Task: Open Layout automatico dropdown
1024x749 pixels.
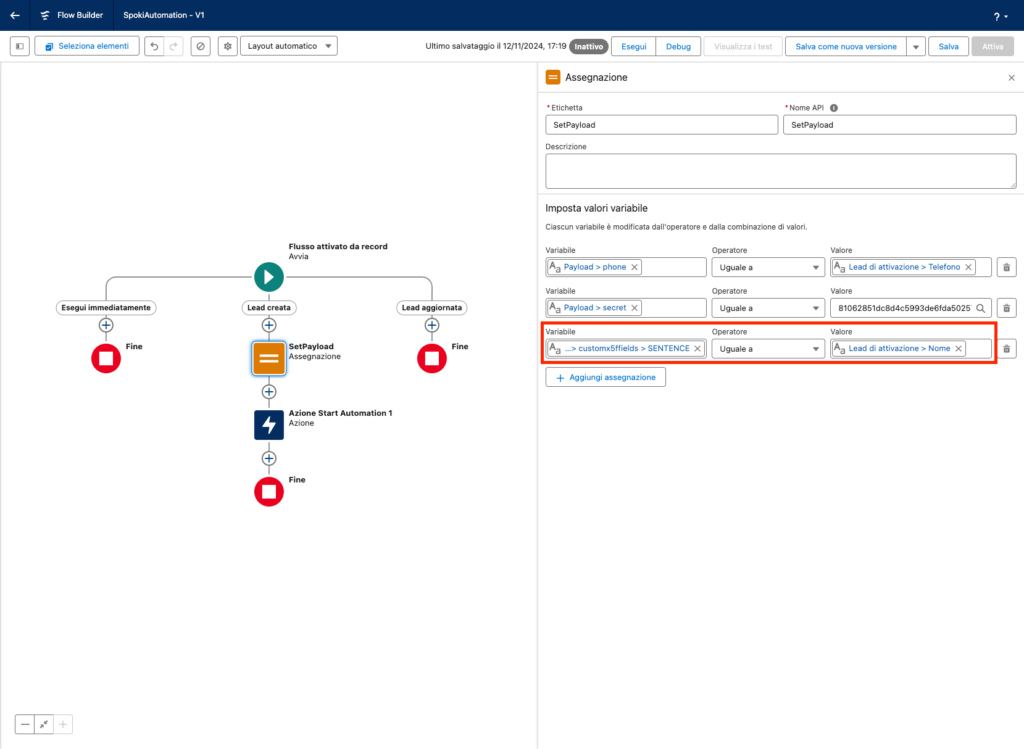Action: tap(288, 46)
